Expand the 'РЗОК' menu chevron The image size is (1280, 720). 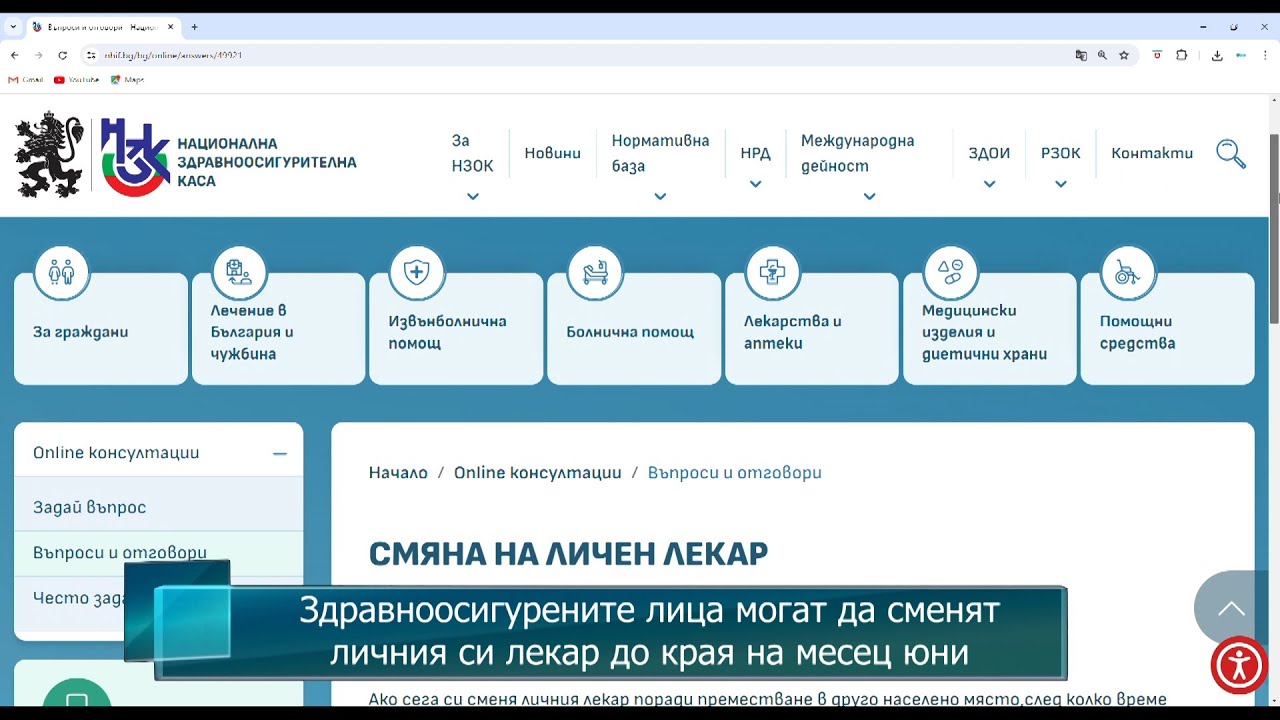click(1060, 183)
